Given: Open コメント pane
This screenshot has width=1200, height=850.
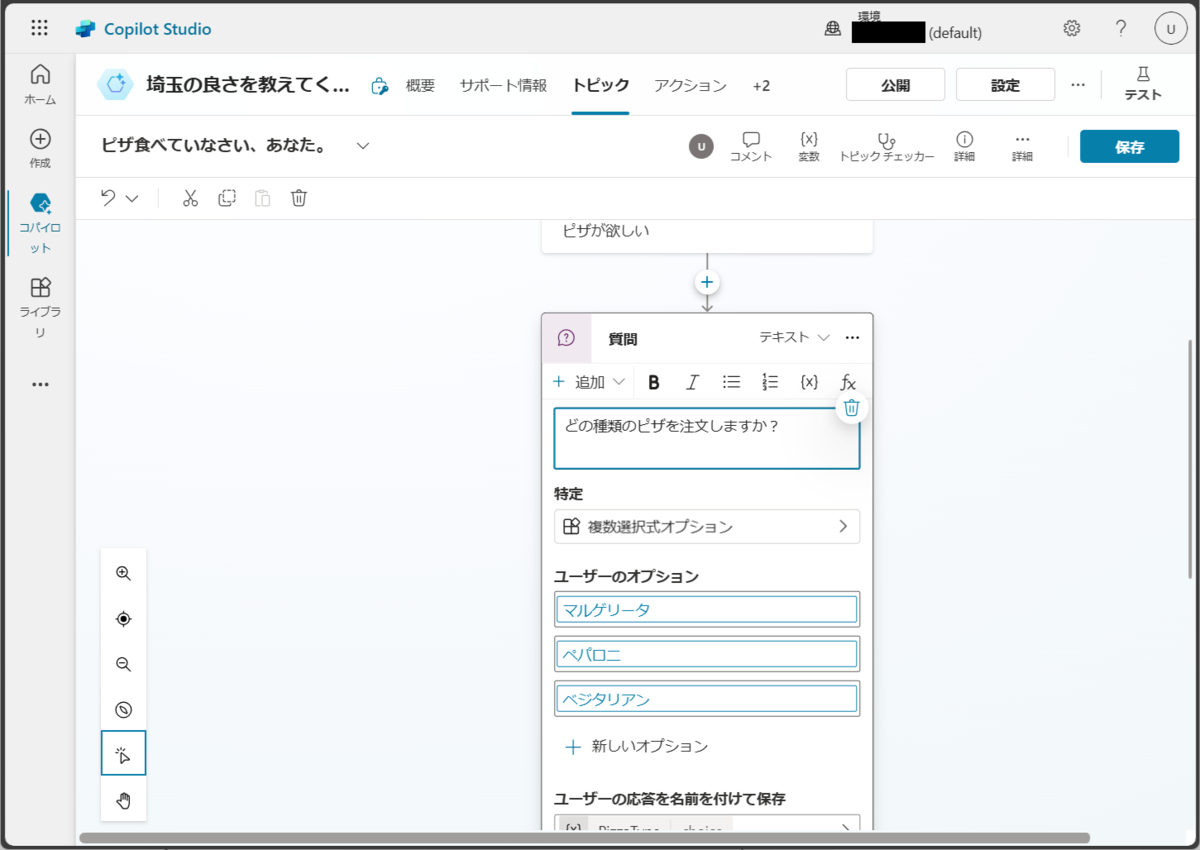Looking at the screenshot, I should pos(751,146).
